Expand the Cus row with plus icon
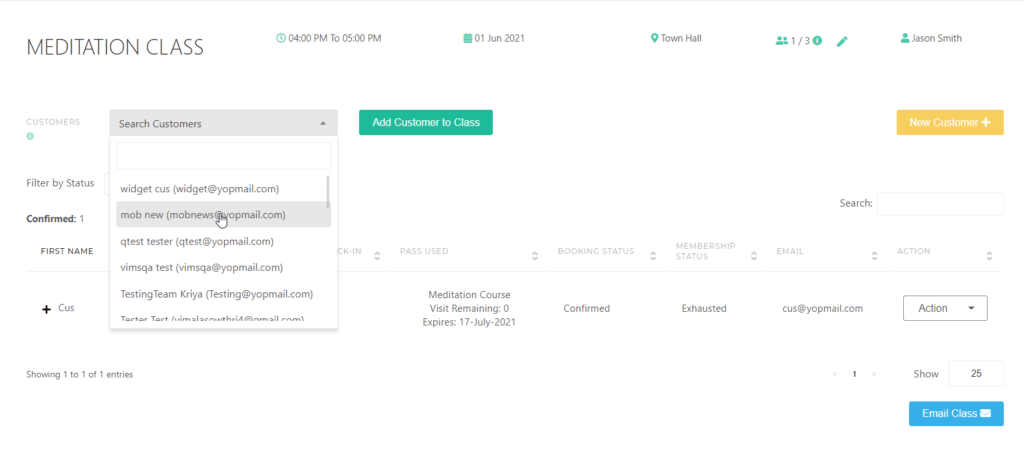The width and height of the screenshot is (1024, 456). click(46, 309)
